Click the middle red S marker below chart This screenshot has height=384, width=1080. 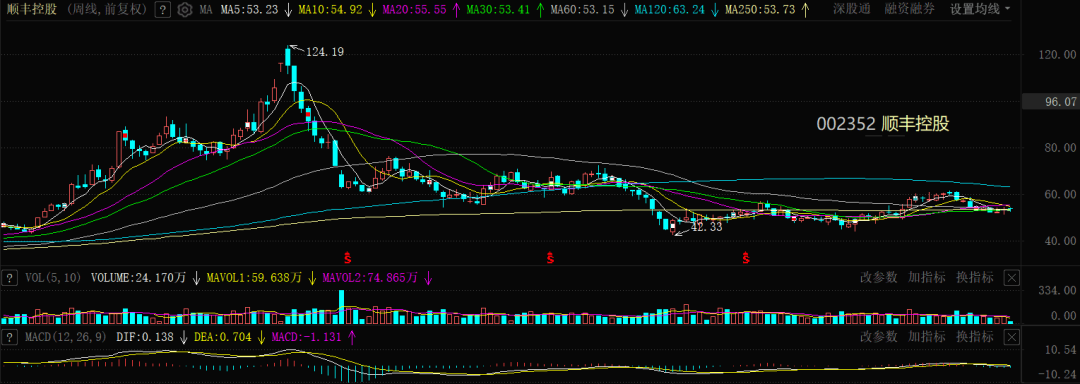point(550,259)
